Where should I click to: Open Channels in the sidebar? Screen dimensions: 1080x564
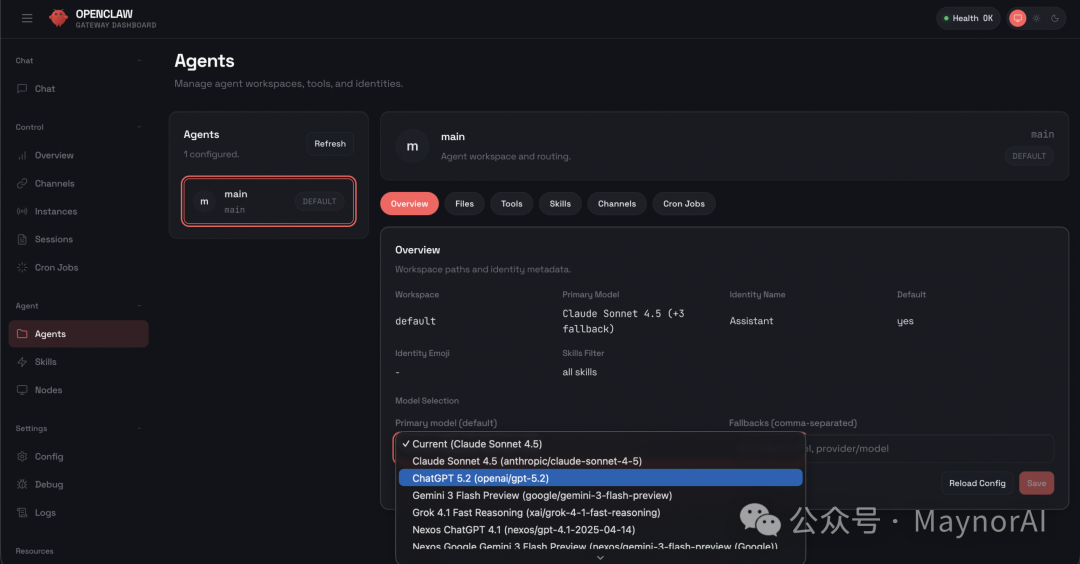point(79,184)
